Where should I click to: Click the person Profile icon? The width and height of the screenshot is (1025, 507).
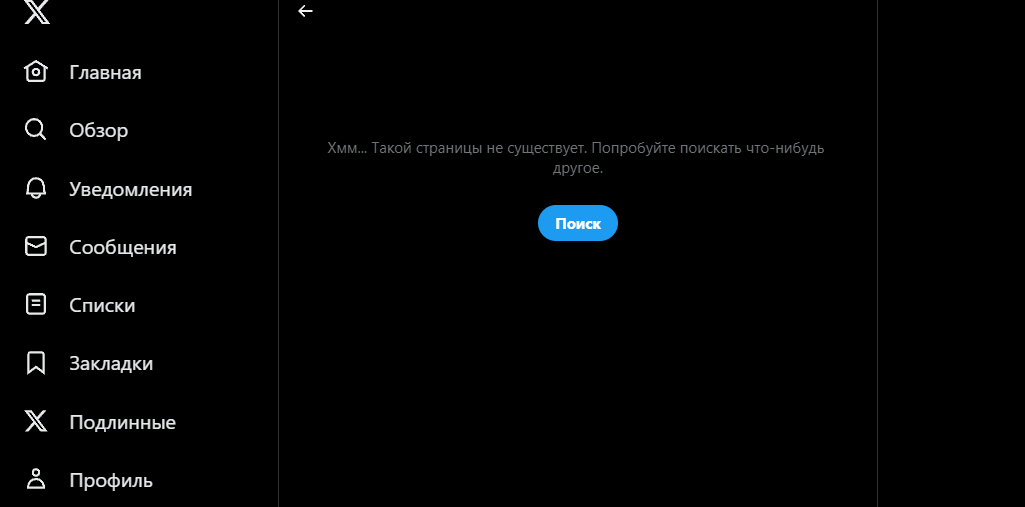(35, 480)
